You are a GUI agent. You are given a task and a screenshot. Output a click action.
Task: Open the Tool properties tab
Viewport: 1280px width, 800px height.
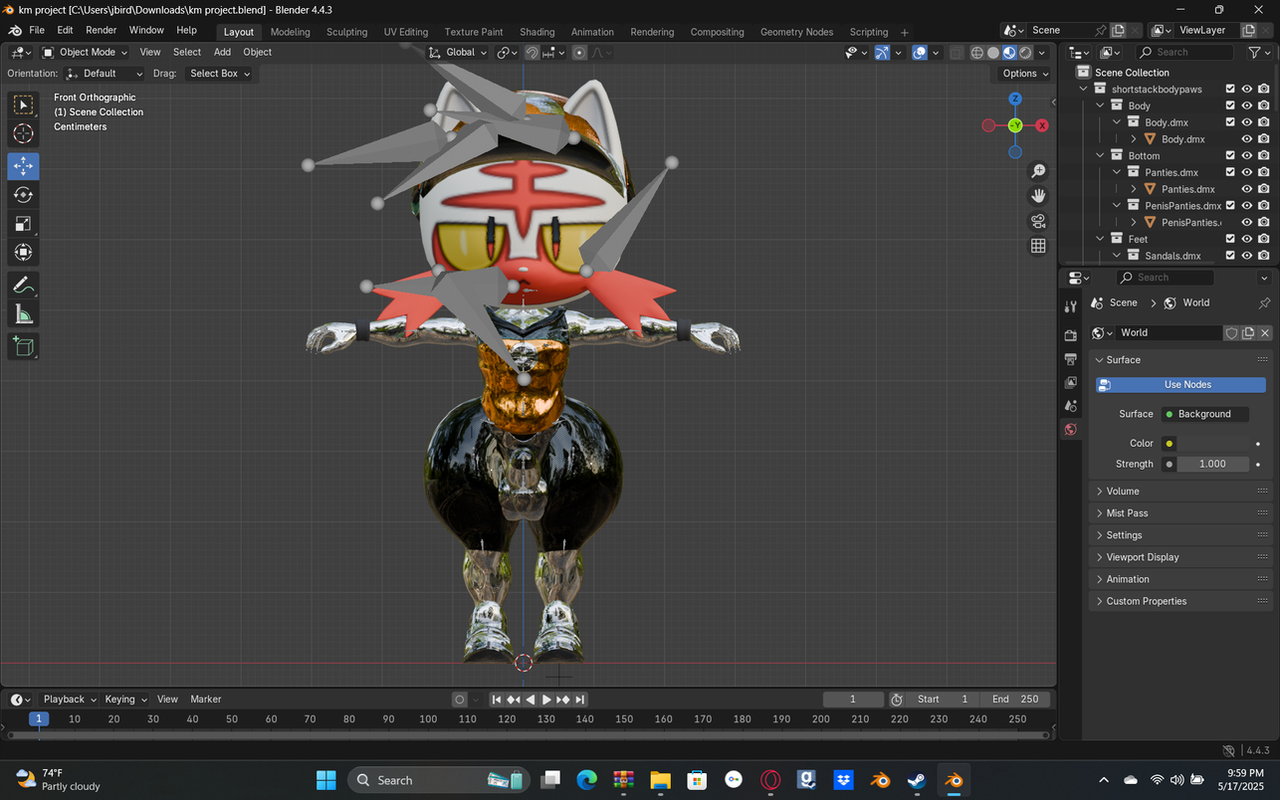[1071, 306]
